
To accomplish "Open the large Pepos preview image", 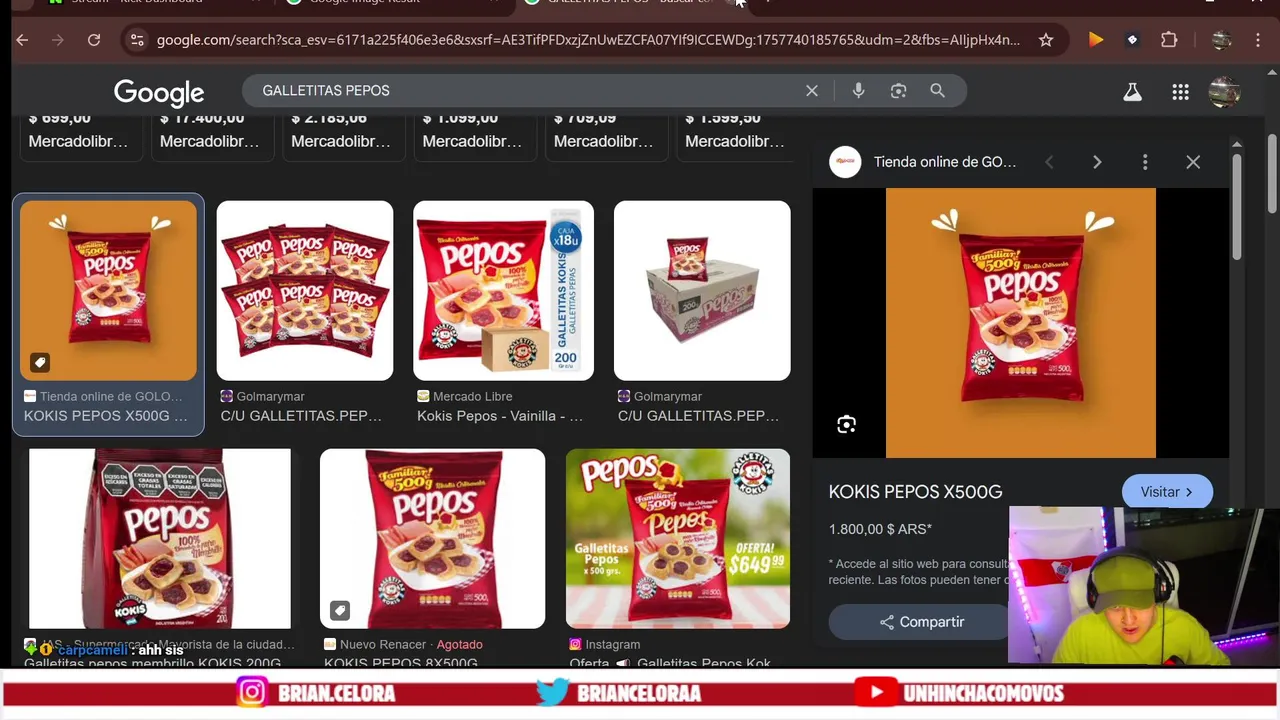I will pos(1021,323).
